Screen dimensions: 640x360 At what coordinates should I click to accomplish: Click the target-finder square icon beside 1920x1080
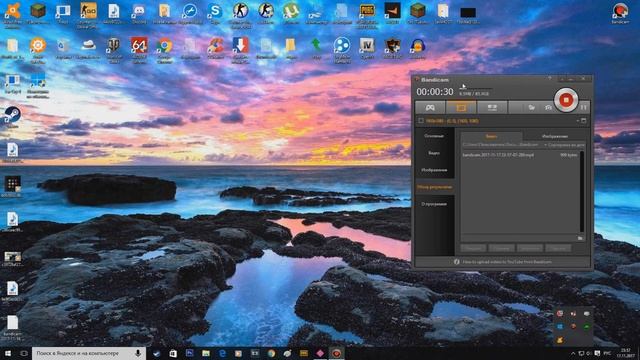tap(421, 121)
